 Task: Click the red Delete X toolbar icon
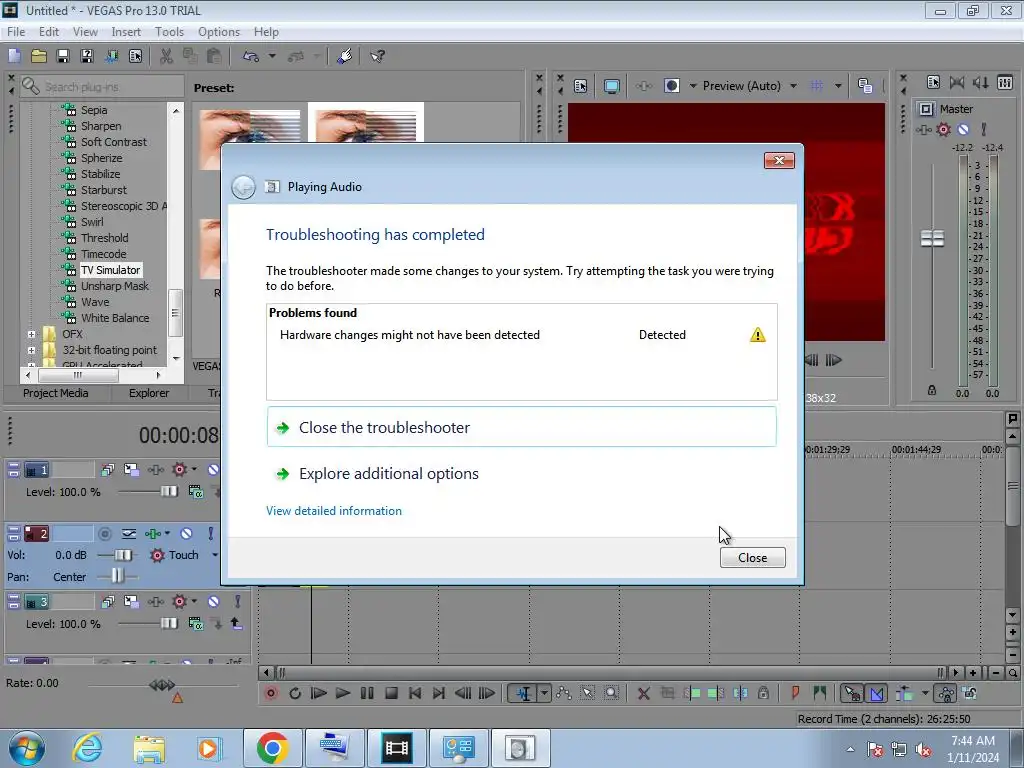(x=643, y=693)
